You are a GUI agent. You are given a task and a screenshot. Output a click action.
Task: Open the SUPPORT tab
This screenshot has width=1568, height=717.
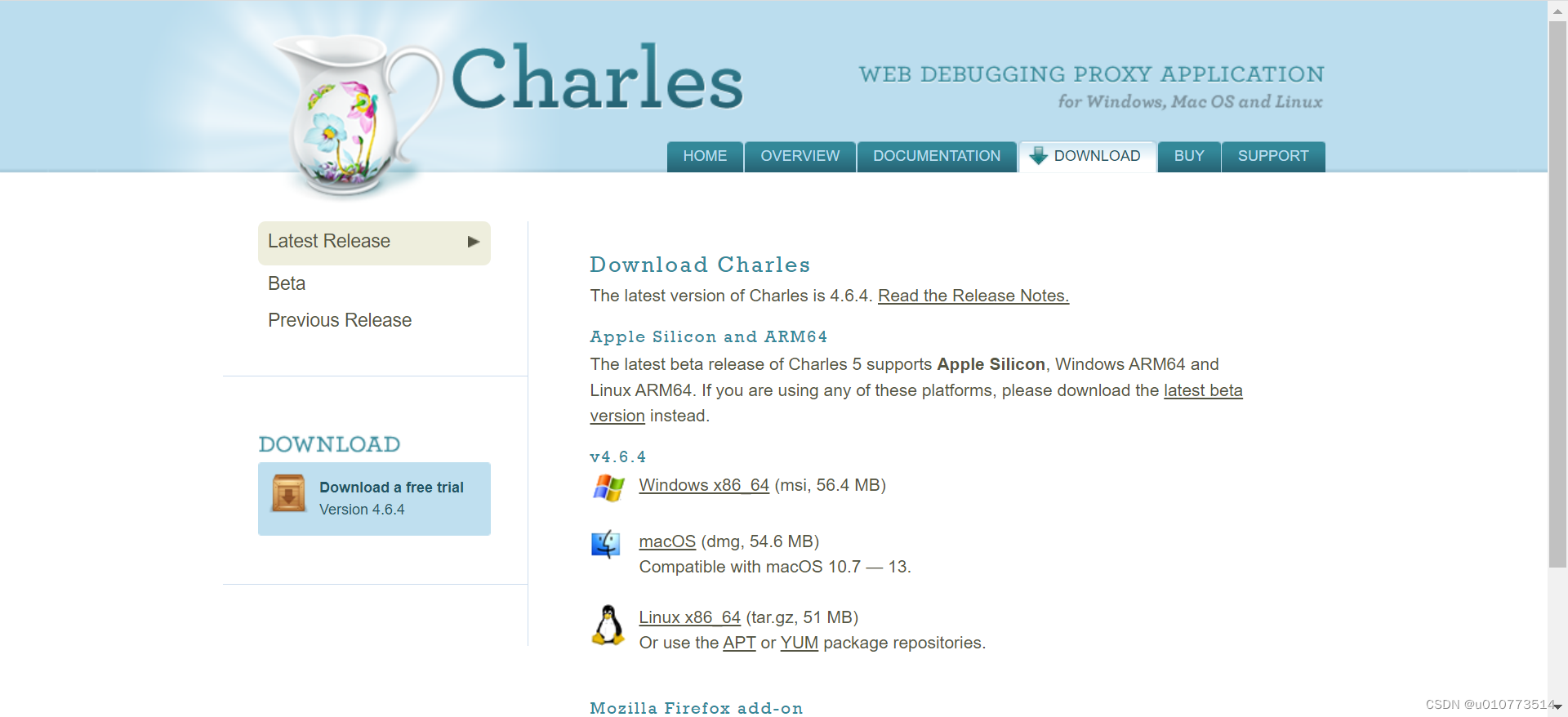pyautogui.click(x=1273, y=157)
